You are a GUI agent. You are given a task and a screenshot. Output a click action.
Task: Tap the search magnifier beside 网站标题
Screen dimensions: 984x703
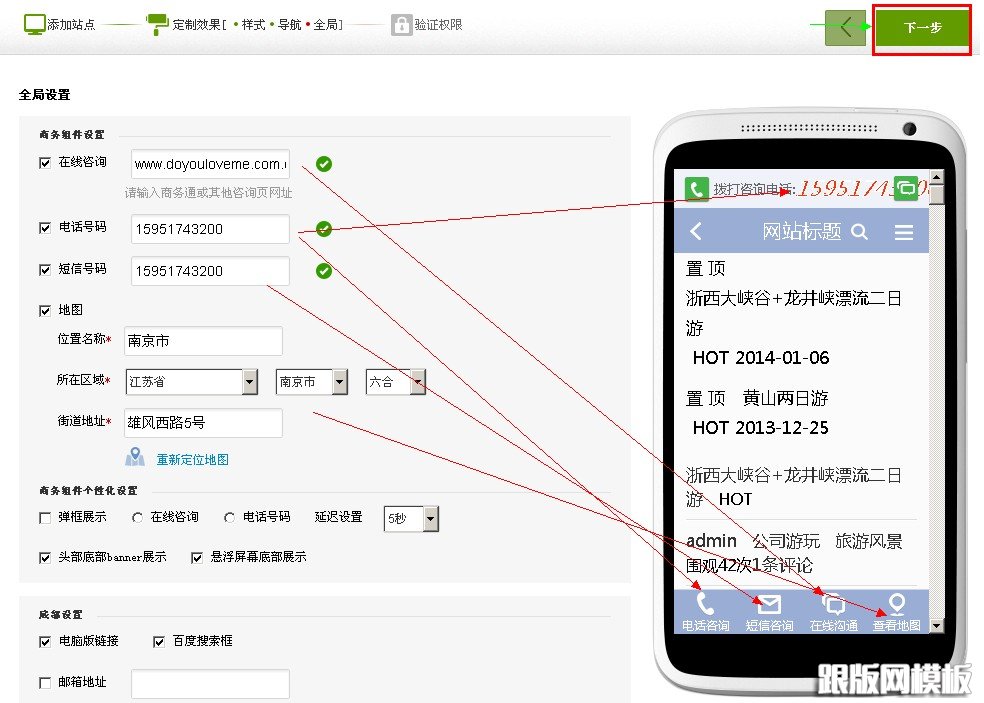coord(858,231)
